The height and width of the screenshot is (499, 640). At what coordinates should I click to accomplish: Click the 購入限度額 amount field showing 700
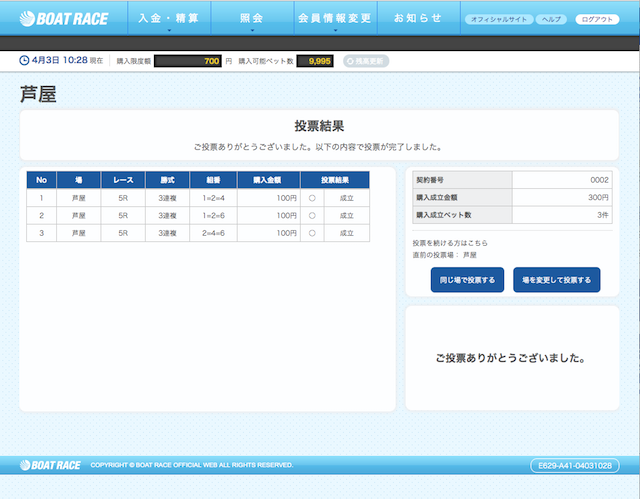point(188,61)
